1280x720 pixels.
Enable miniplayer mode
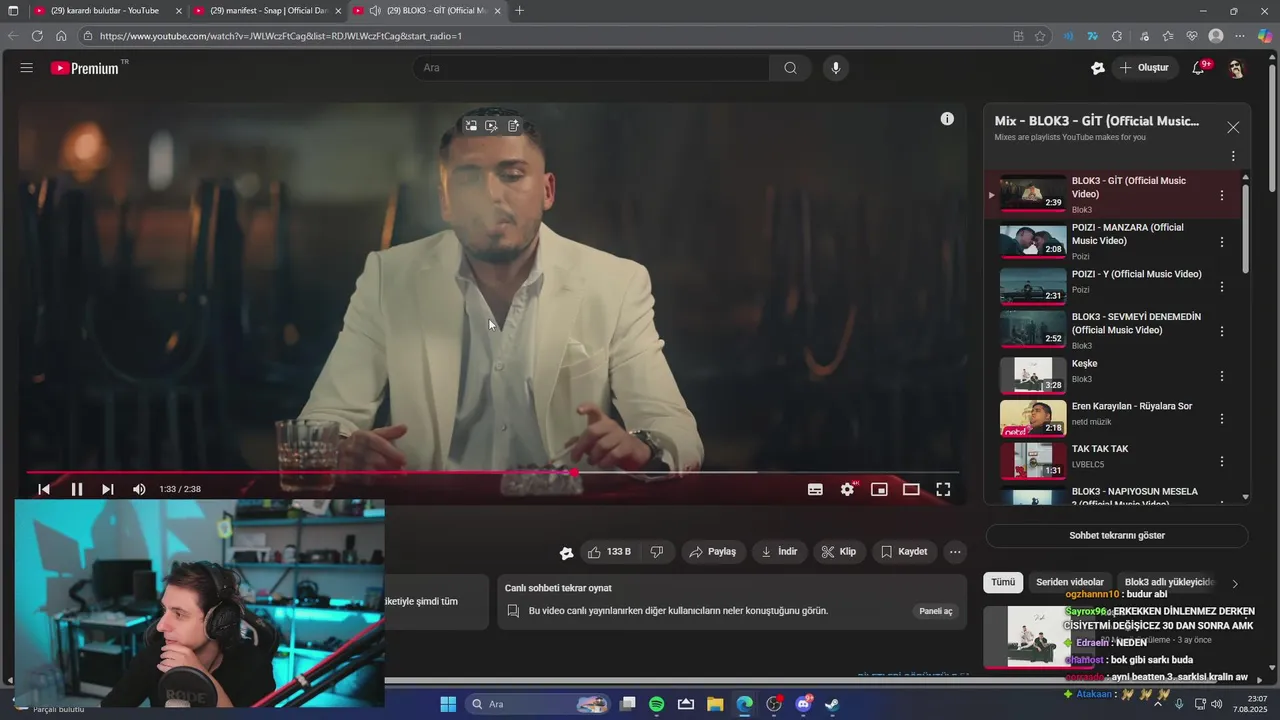(x=879, y=489)
